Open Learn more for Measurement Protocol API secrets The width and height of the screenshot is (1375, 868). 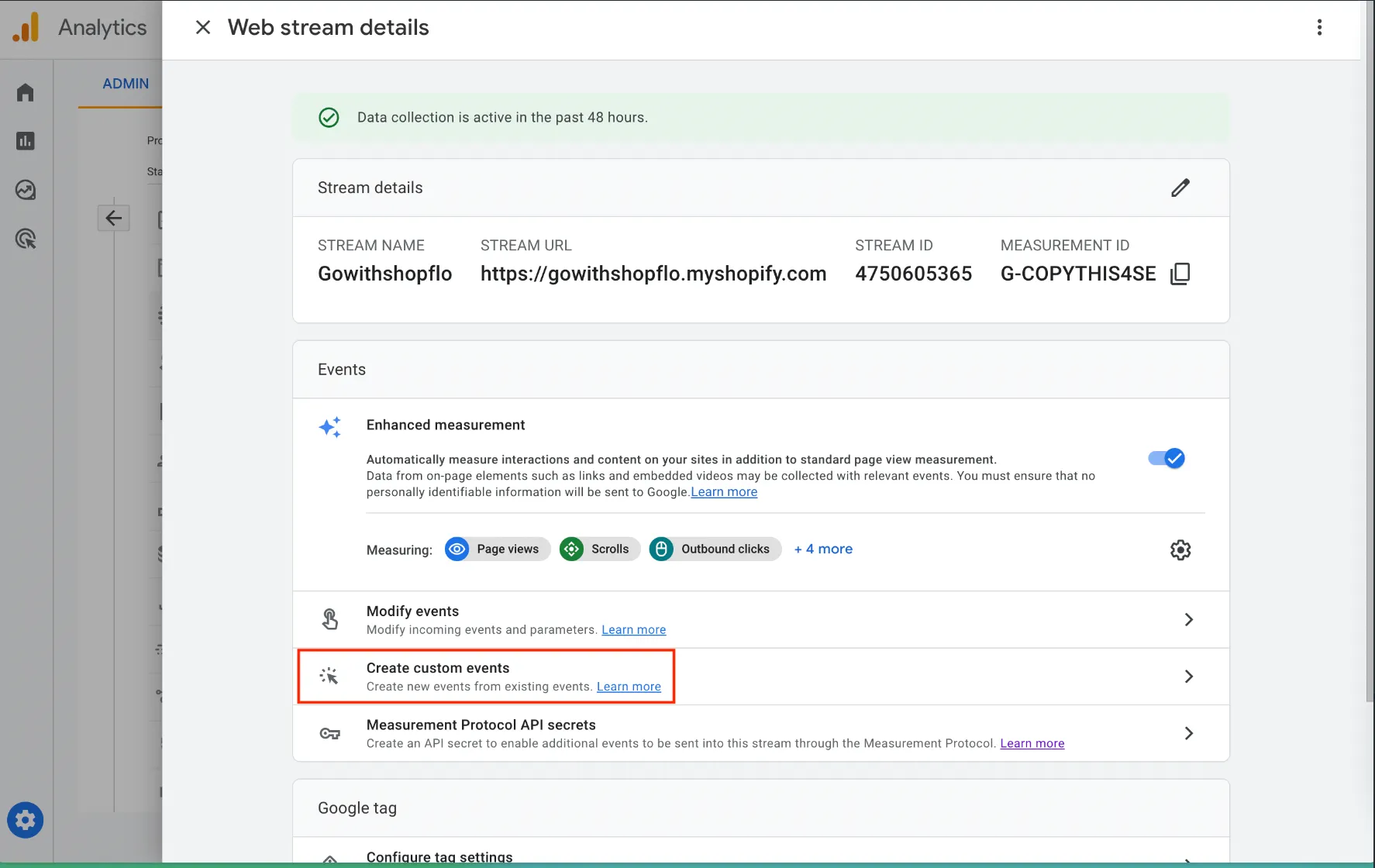(1032, 743)
